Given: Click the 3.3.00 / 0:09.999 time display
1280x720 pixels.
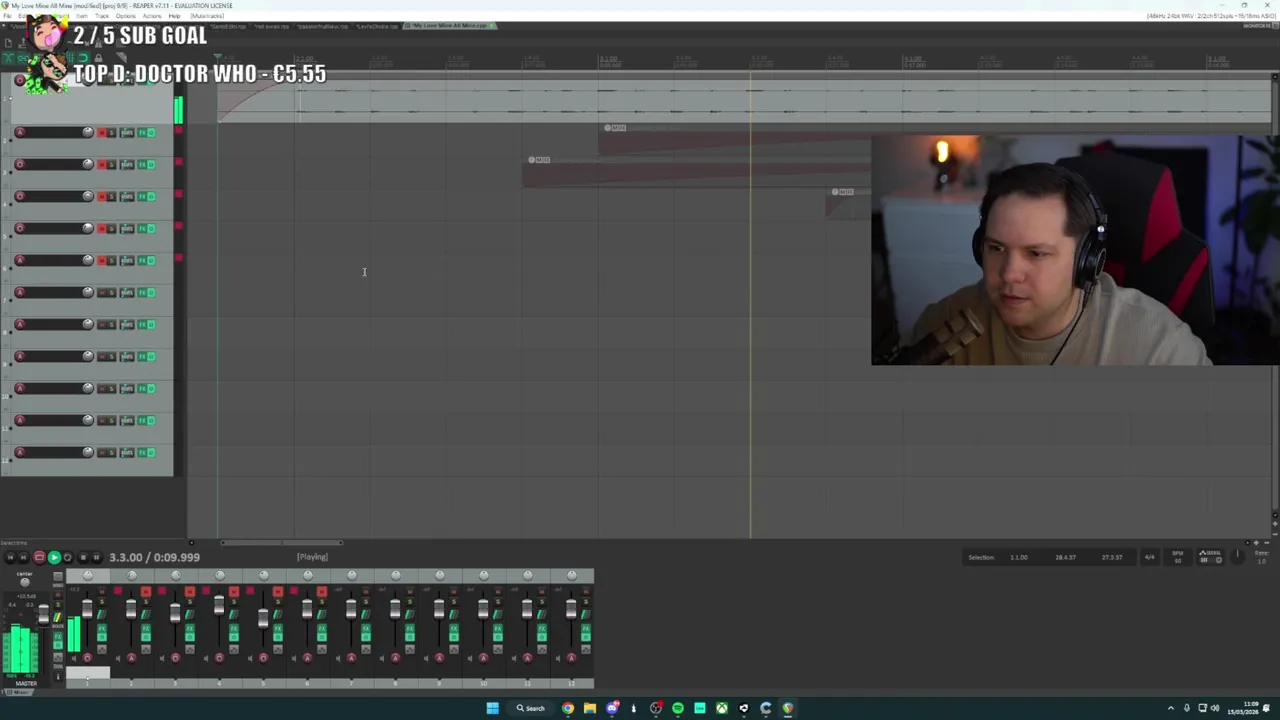Looking at the screenshot, I should coord(154,557).
